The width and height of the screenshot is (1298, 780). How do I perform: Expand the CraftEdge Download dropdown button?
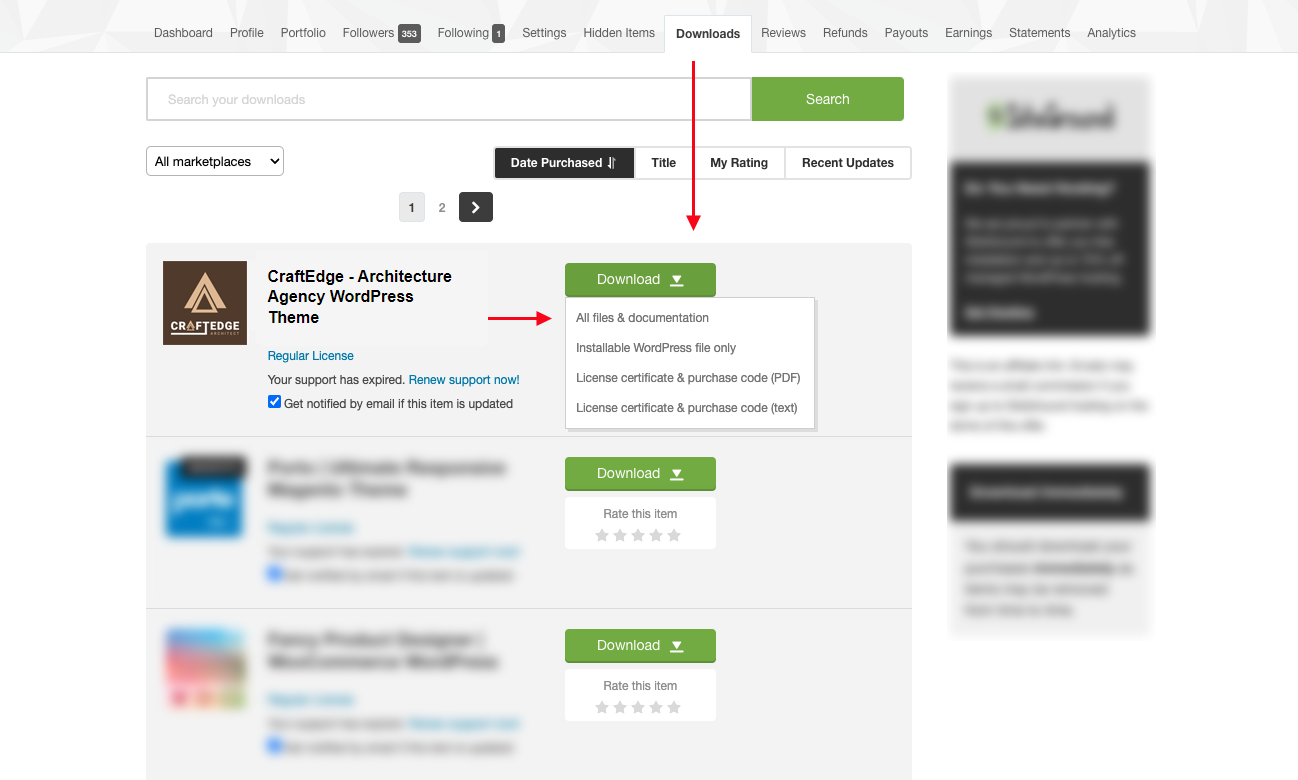(640, 280)
